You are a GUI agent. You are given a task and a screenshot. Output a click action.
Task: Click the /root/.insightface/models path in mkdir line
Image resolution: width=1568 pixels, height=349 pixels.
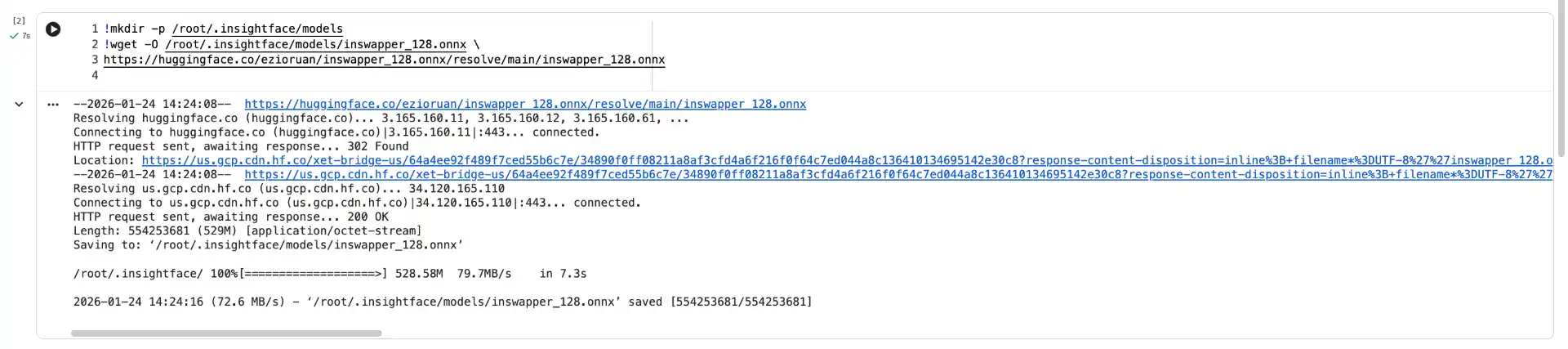pos(257,29)
